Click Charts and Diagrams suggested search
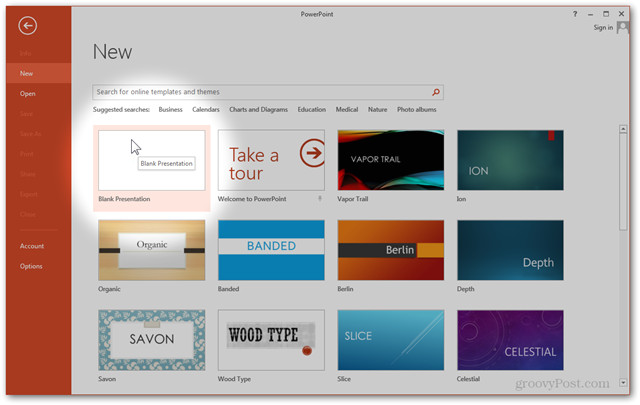 coord(258,109)
